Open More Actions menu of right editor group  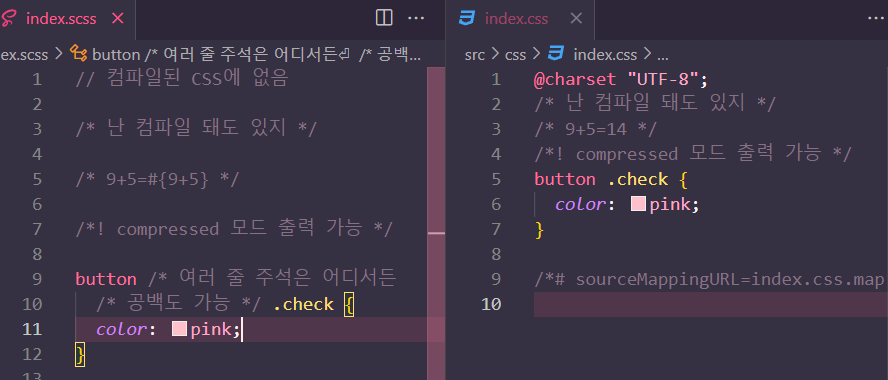pyautogui.click(x=877, y=19)
